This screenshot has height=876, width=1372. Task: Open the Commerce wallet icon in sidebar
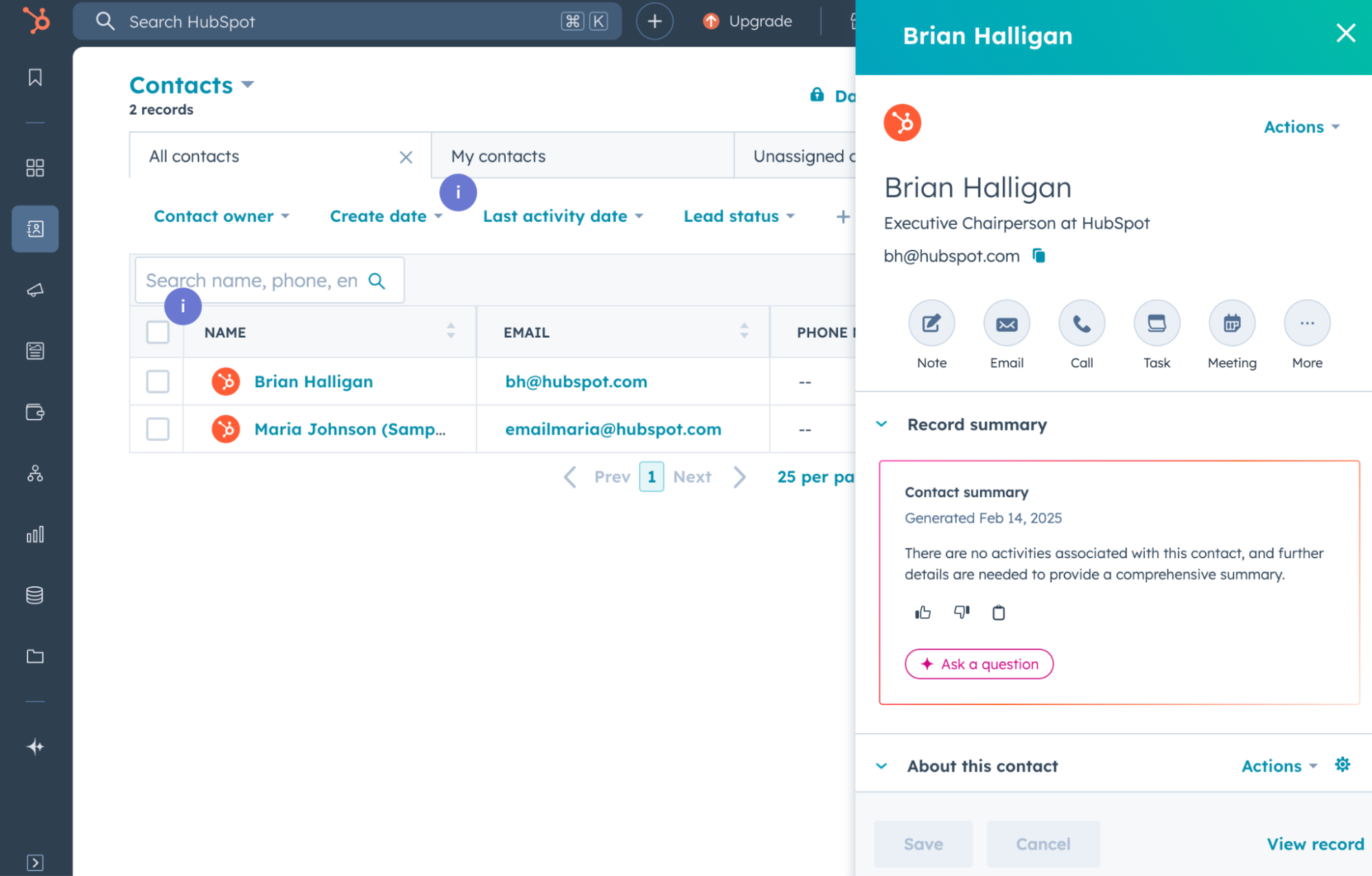35,412
